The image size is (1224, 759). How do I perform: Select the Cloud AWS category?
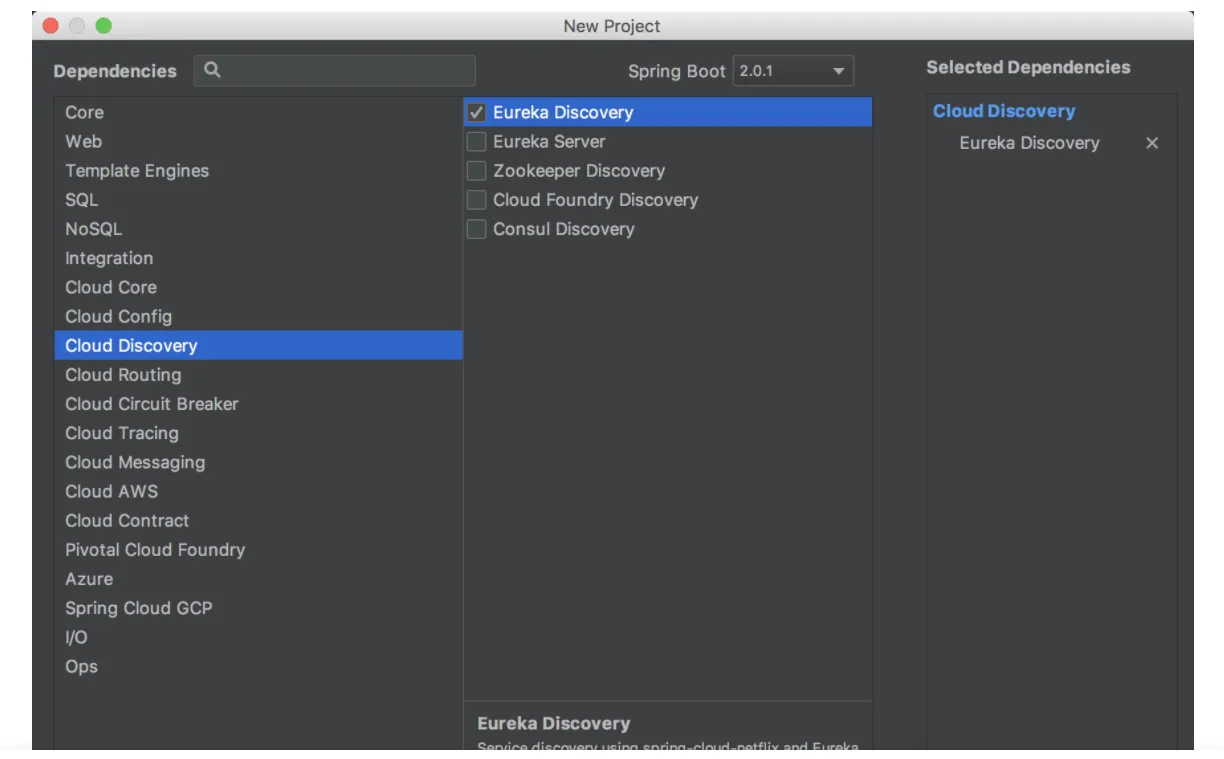click(258, 491)
